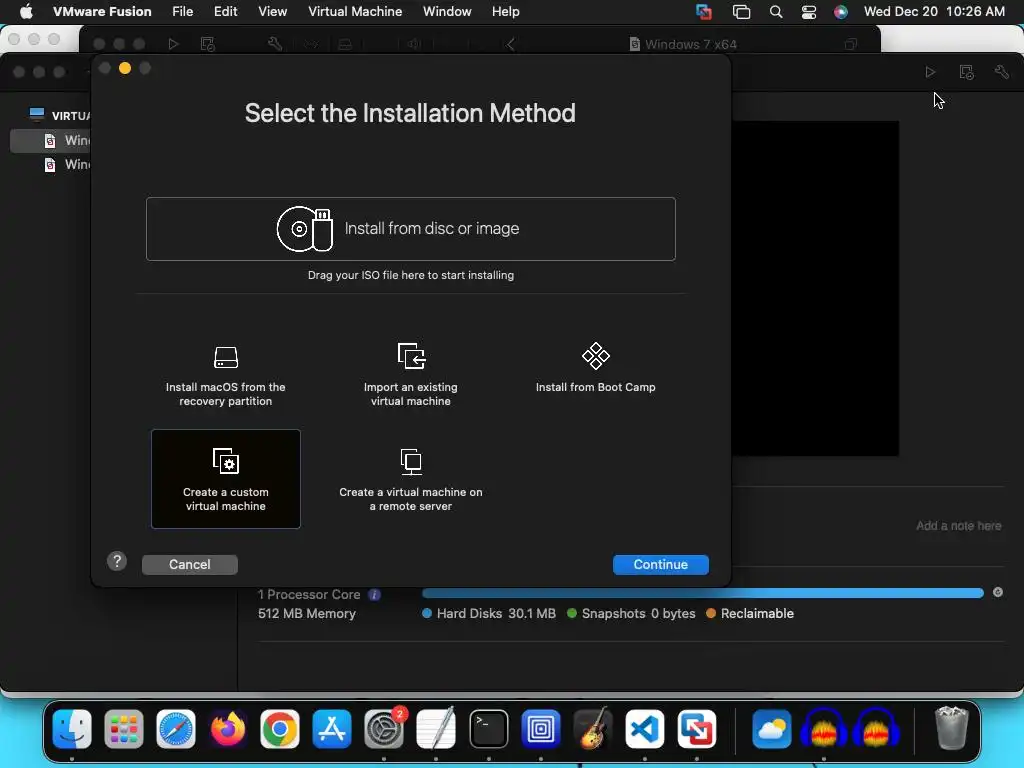This screenshot has width=1024, height=768.
Task: Click the disk usage bar
Action: (703, 593)
